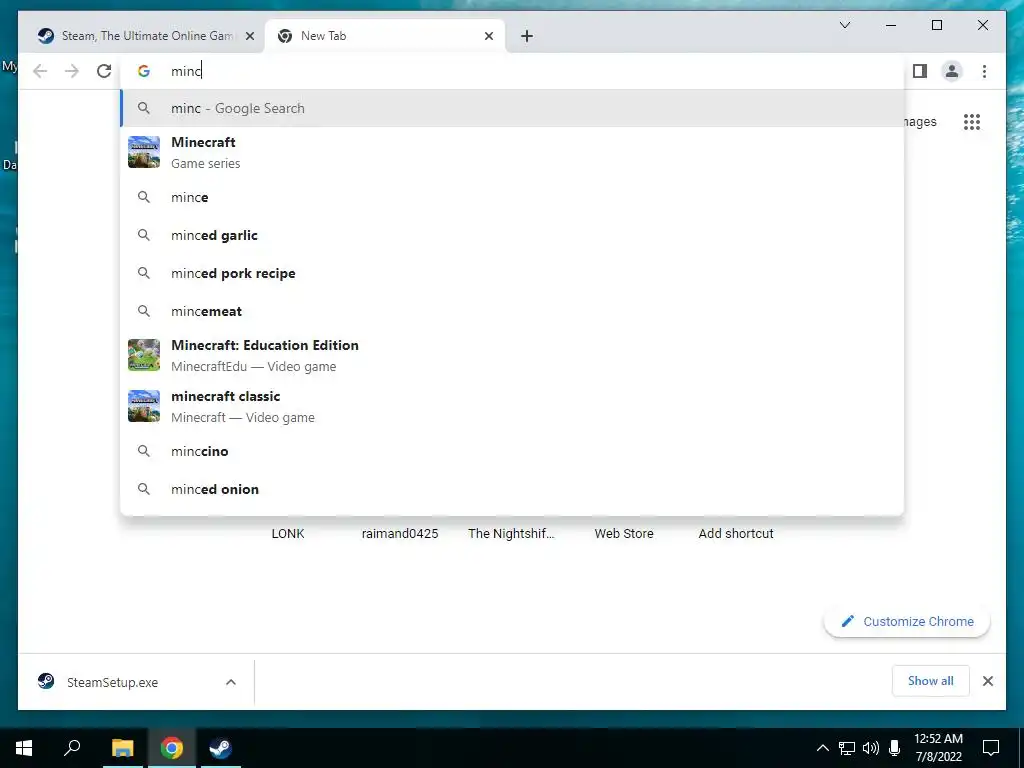The width and height of the screenshot is (1024, 768).
Task: Close the Steam tab
Action: [x=249, y=37]
